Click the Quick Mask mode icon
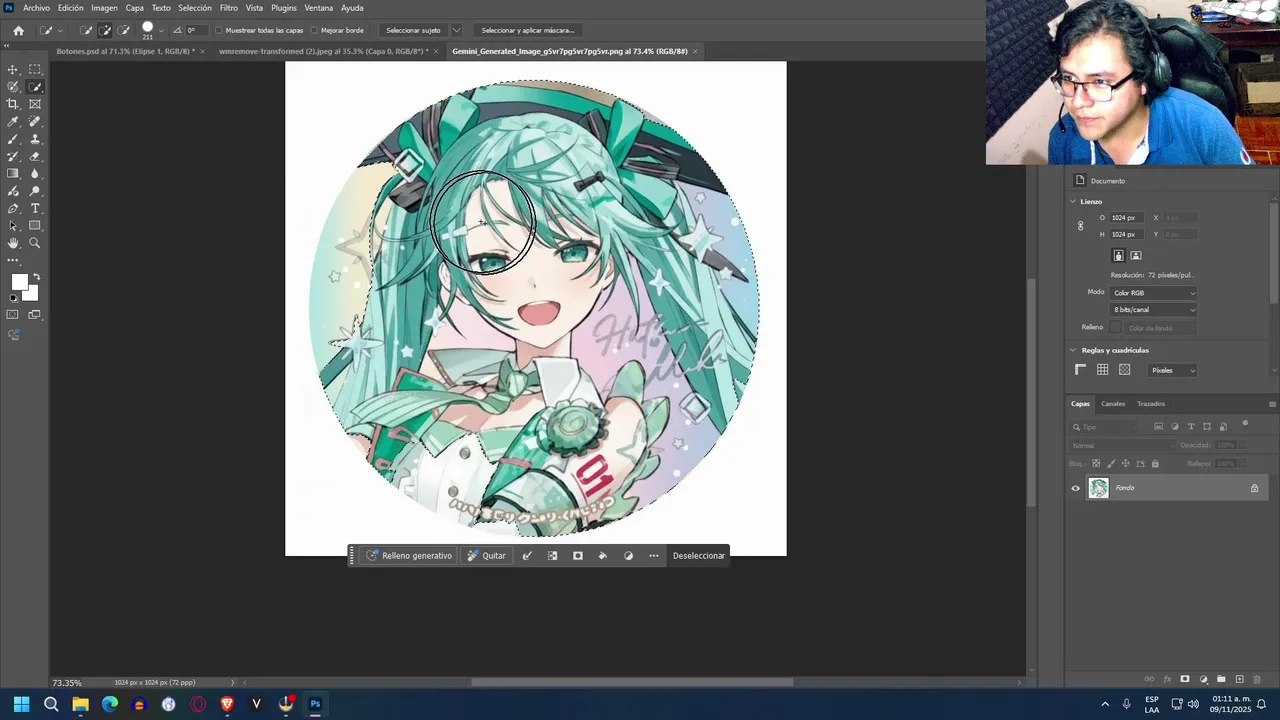1280x720 pixels. pos(13,314)
